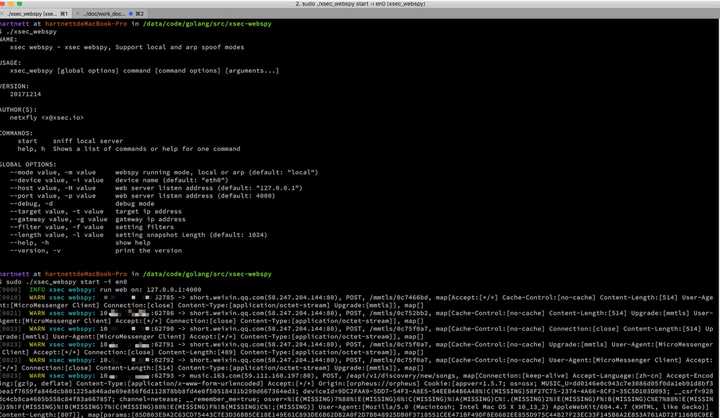Click the '--device value, -i value' option

(56, 180)
